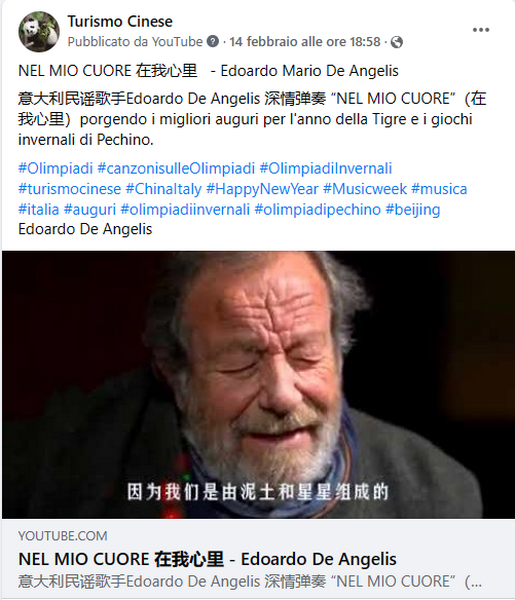515x600 pixels.
Task: Click the video thumbnail of the singer
Action: click(258, 385)
